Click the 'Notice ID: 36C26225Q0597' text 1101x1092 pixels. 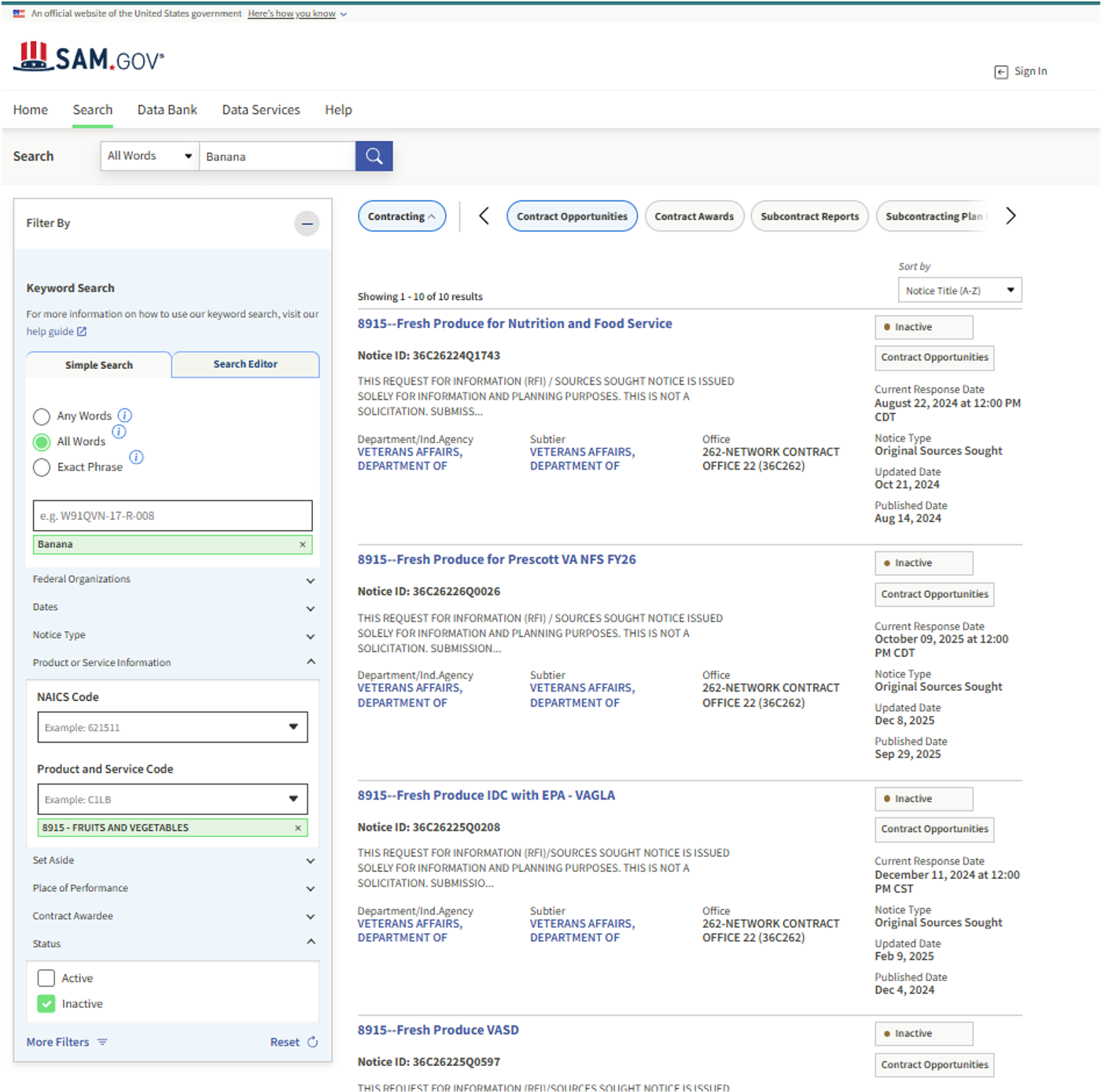pyautogui.click(x=429, y=1062)
